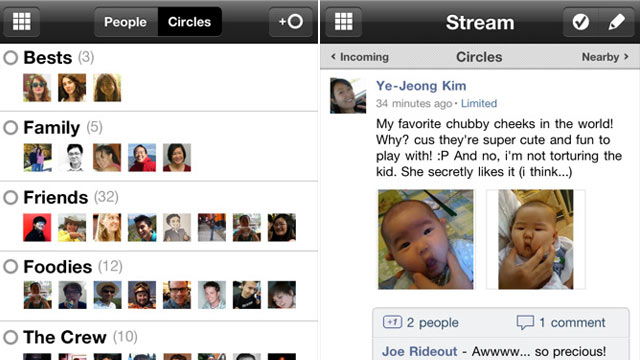
Task: Tap the seventh avatar in Foodies circle
Action: coord(247,295)
